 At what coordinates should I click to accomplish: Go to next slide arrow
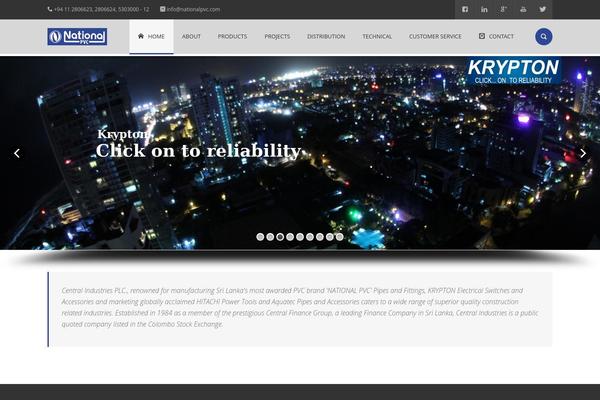pyautogui.click(x=583, y=153)
